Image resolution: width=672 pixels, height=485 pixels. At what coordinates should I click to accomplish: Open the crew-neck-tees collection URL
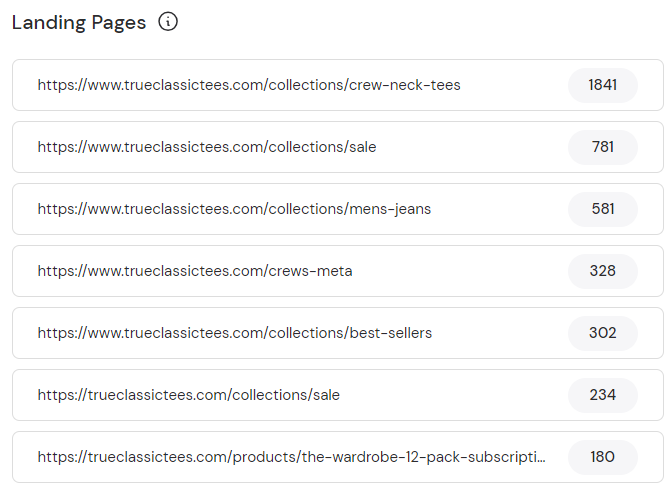tap(249, 85)
